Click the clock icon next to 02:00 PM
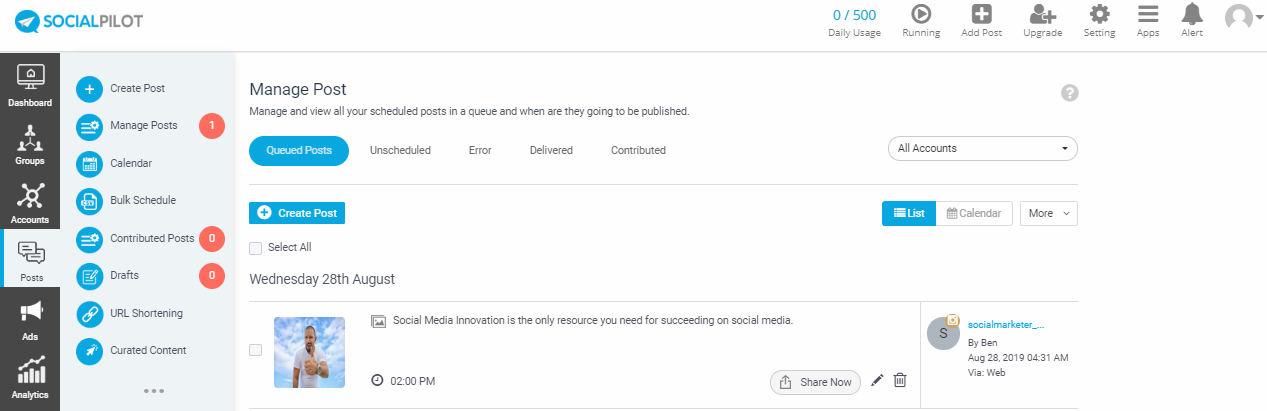Screen dimensions: 1267x411 [x=377, y=381]
